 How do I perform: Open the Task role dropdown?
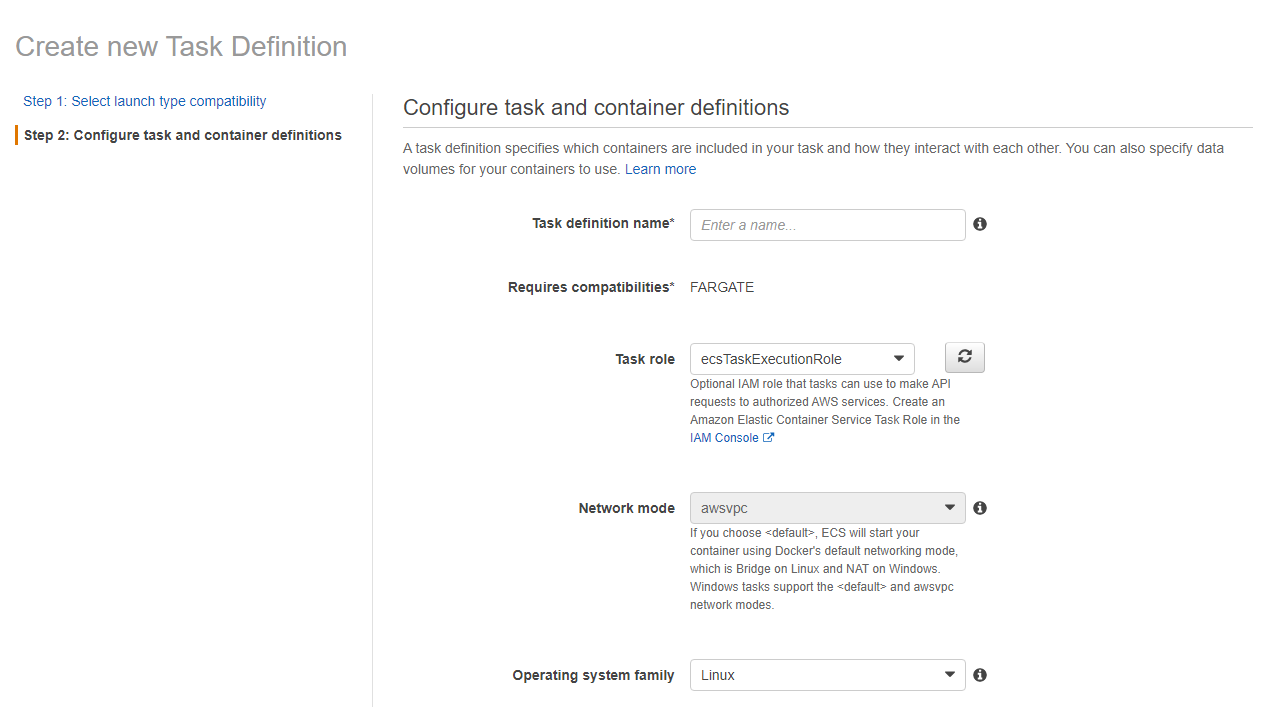[802, 359]
